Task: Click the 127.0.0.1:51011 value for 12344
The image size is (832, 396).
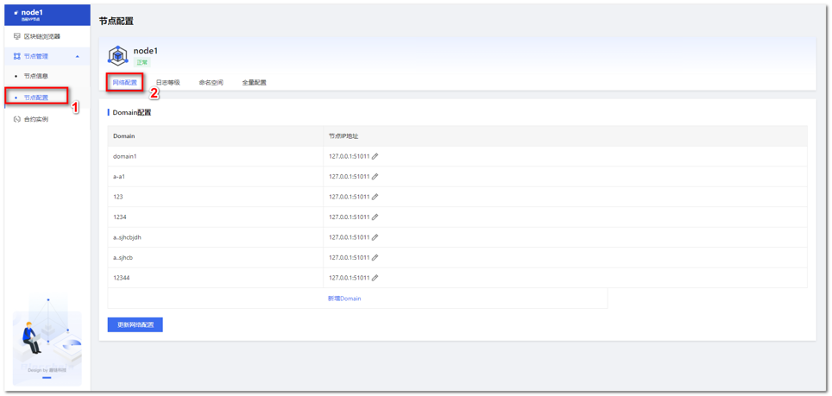Action: click(349, 278)
